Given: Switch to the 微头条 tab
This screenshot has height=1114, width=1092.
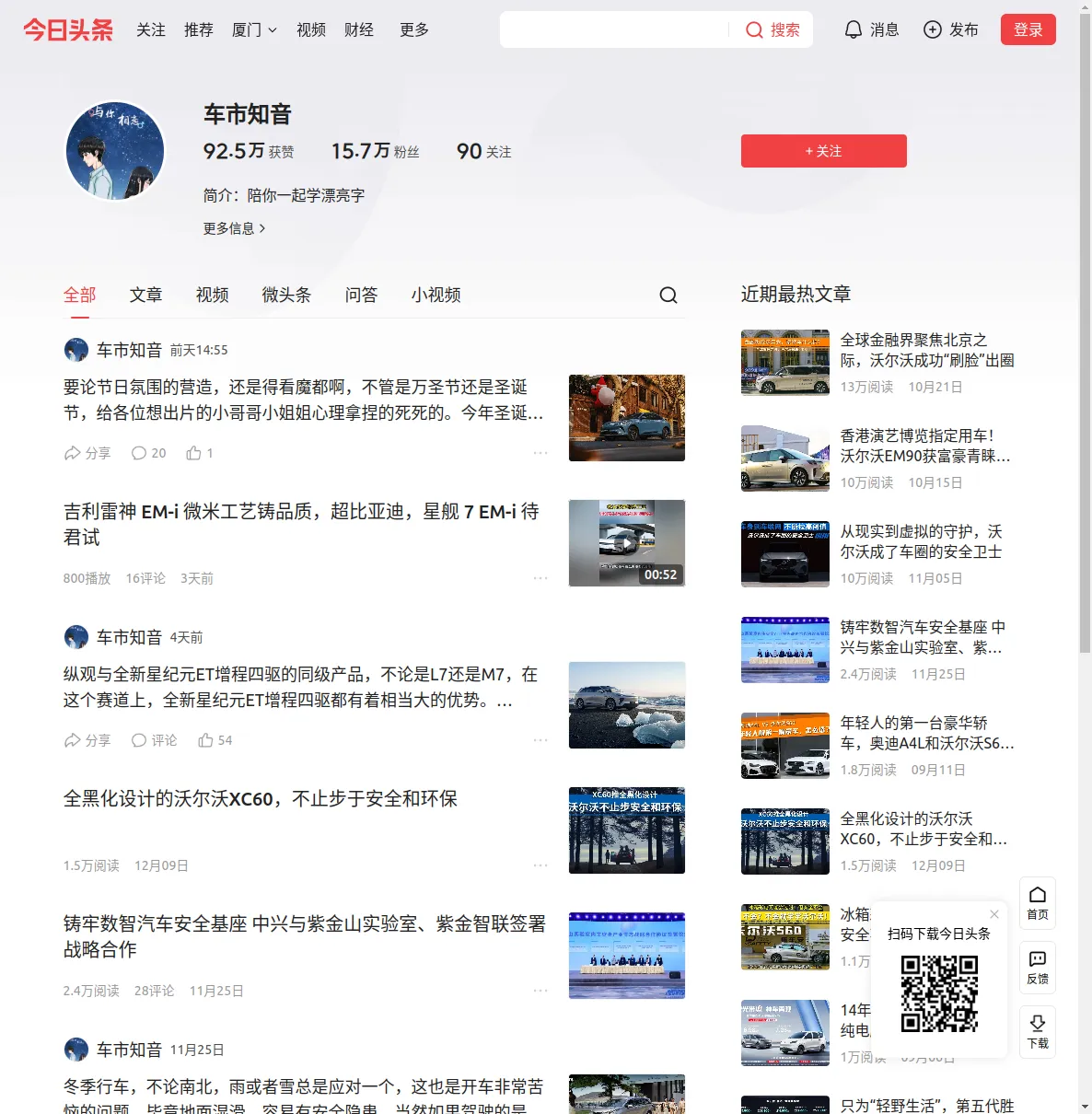Looking at the screenshot, I should click(x=287, y=295).
